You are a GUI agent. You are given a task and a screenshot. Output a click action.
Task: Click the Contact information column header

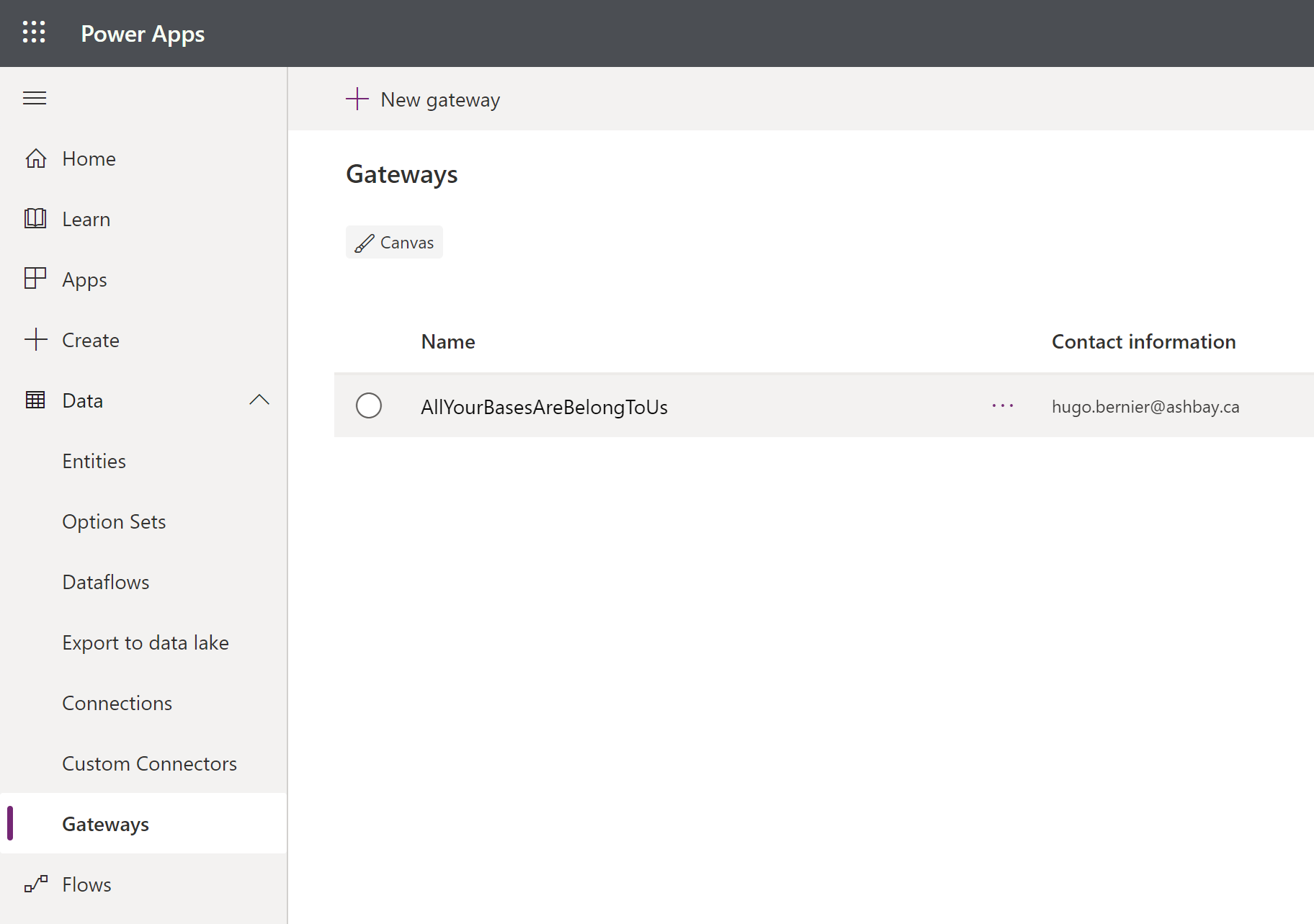tap(1143, 341)
